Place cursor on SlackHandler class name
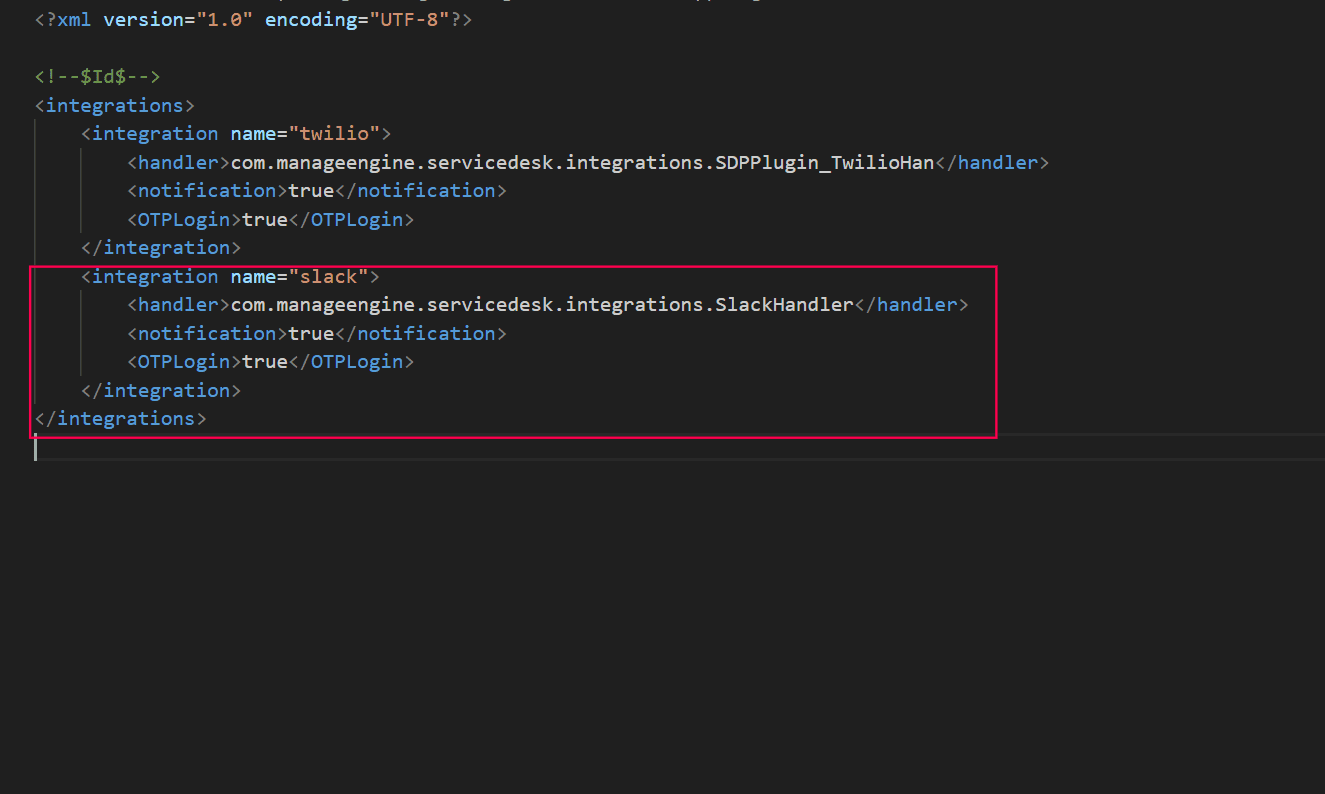 click(784, 304)
